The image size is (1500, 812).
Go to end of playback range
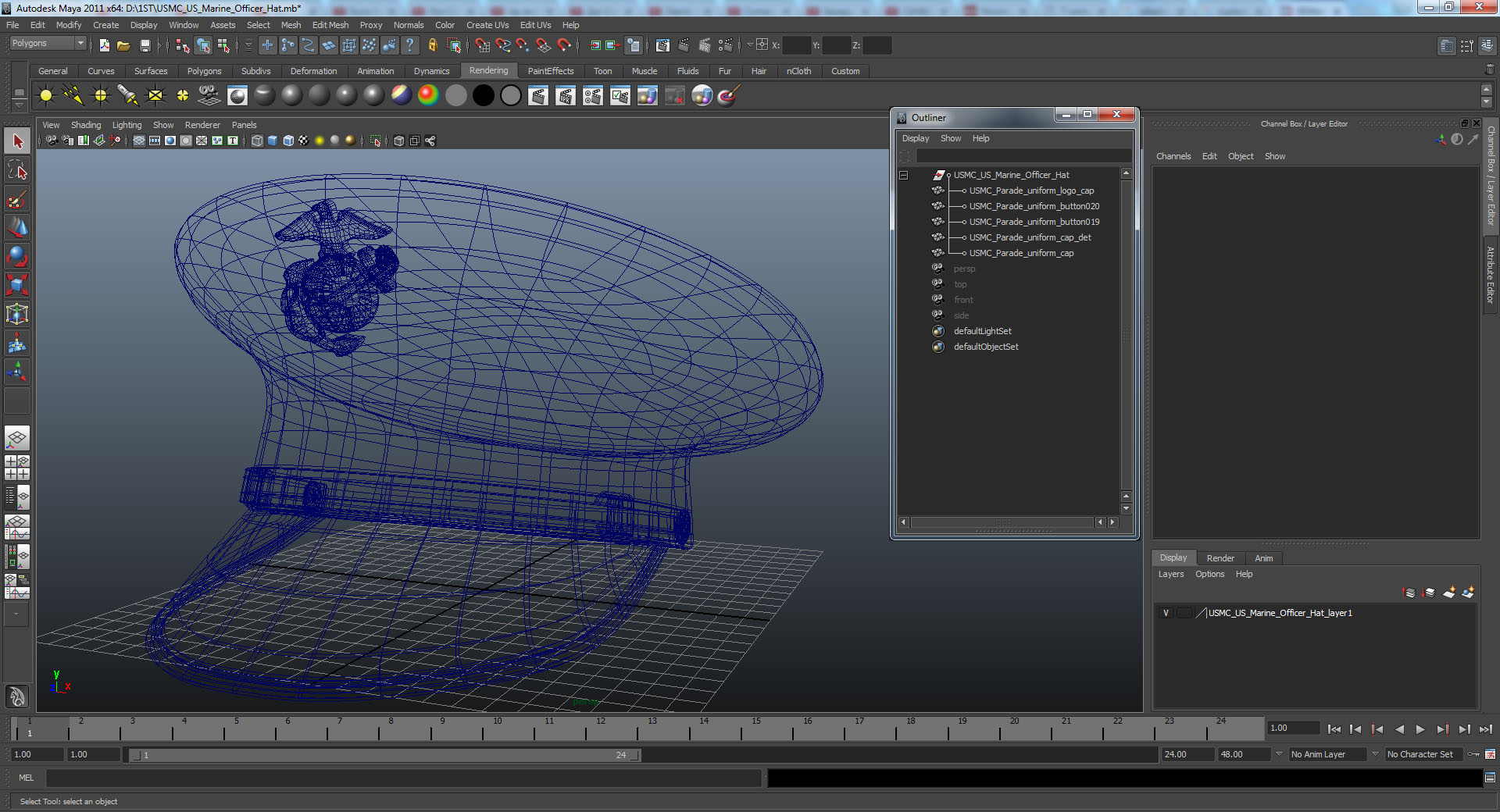tap(1485, 729)
